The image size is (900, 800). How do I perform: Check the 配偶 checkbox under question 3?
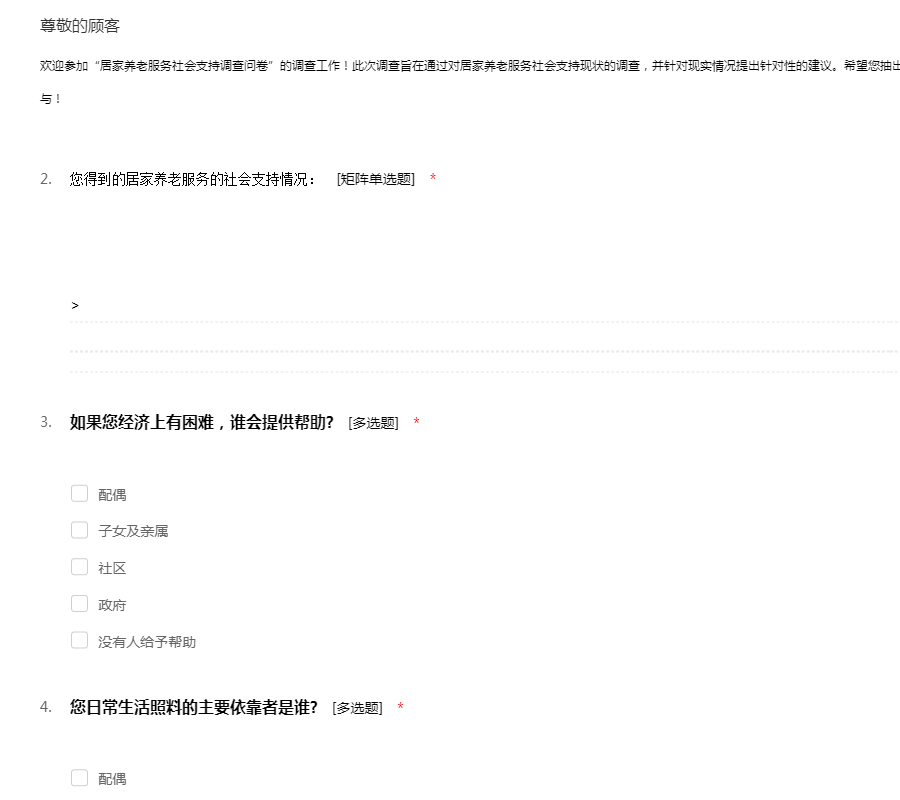pos(80,493)
